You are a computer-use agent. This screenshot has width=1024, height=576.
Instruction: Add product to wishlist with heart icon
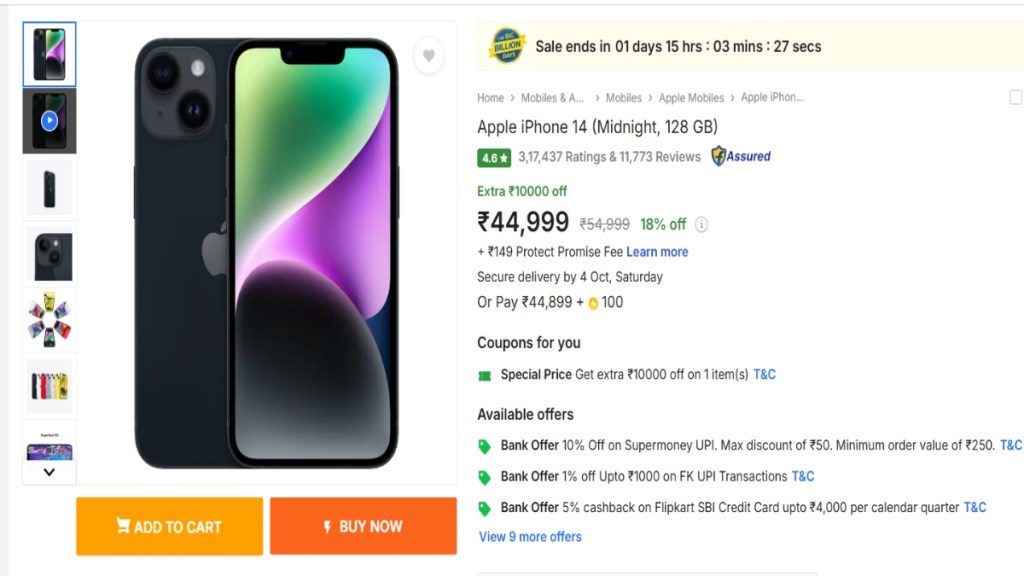[428, 56]
